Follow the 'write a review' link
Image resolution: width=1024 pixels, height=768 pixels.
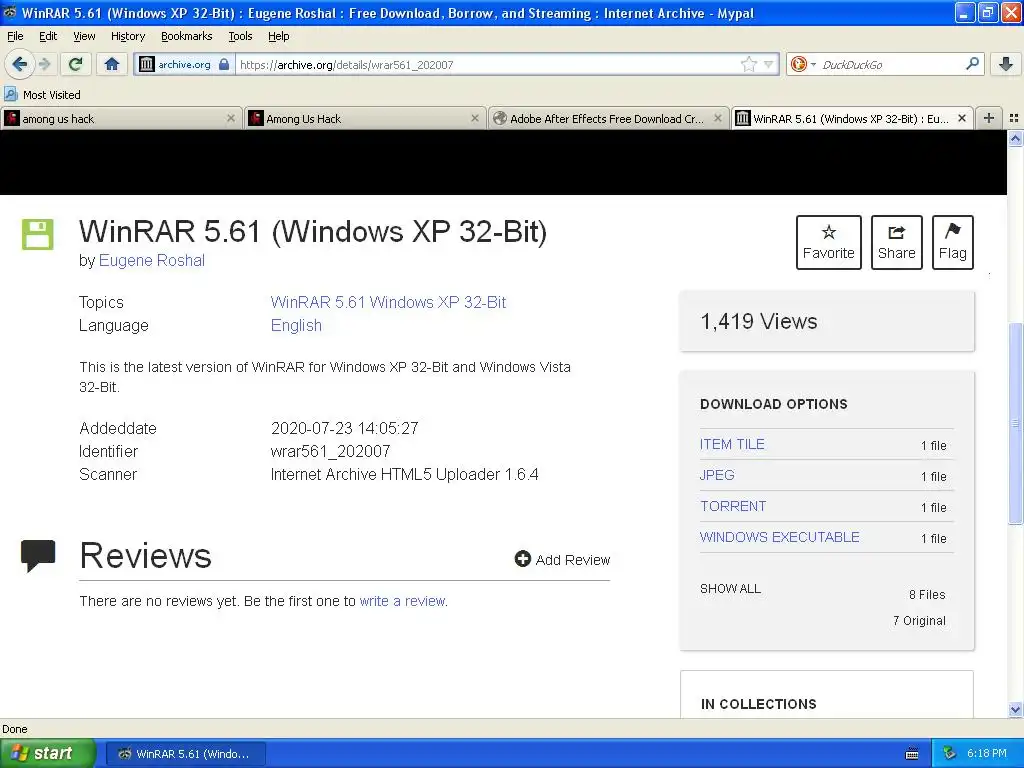pyautogui.click(x=402, y=601)
